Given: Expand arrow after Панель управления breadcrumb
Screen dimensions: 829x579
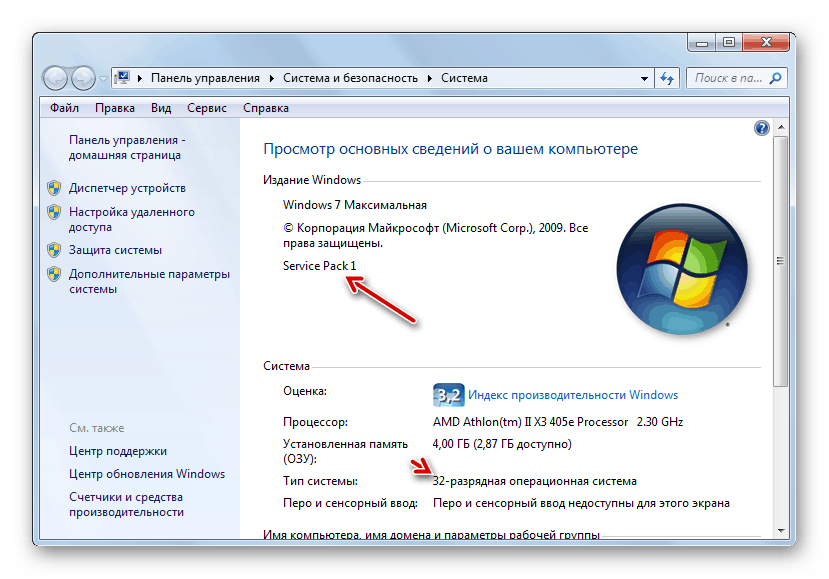Looking at the screenshot, I should point(272,78).
